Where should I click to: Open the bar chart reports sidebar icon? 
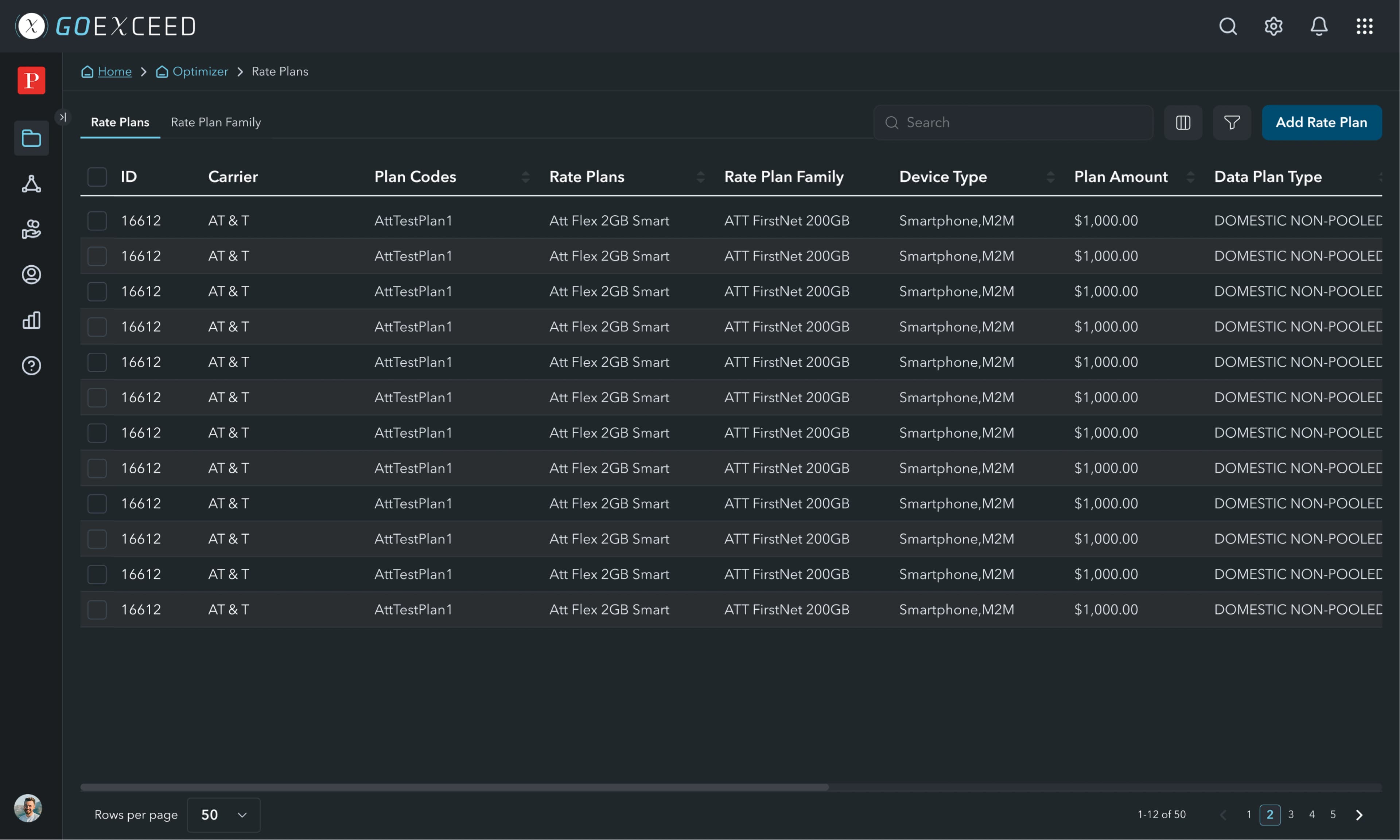coord(31,320)
